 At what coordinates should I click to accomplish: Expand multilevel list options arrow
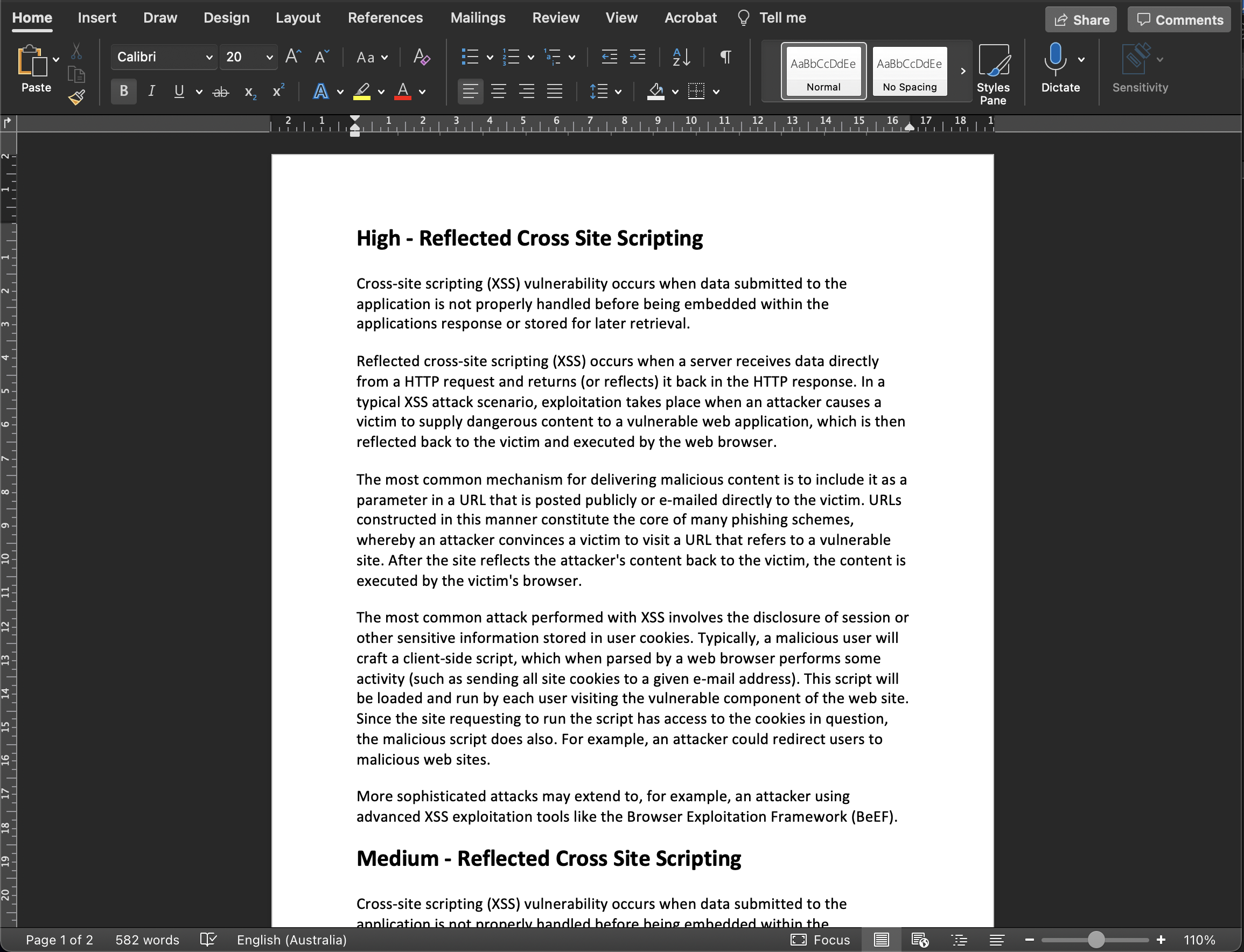(x=572, y=57)
